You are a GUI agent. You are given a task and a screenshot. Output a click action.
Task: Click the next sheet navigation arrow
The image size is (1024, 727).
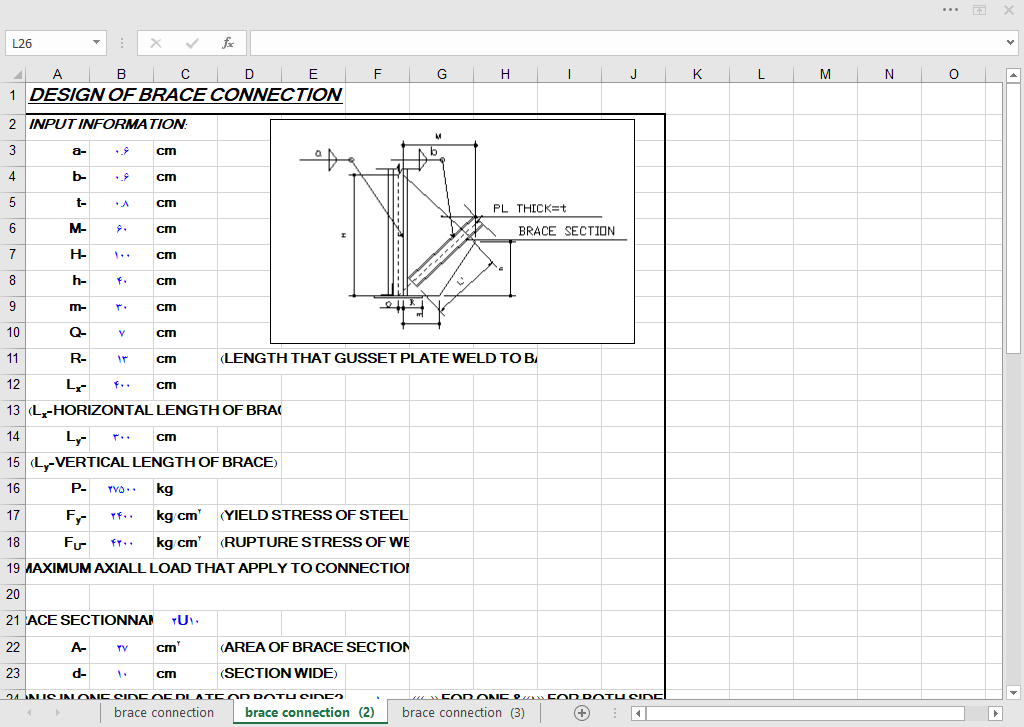click(x=57, y=713)
